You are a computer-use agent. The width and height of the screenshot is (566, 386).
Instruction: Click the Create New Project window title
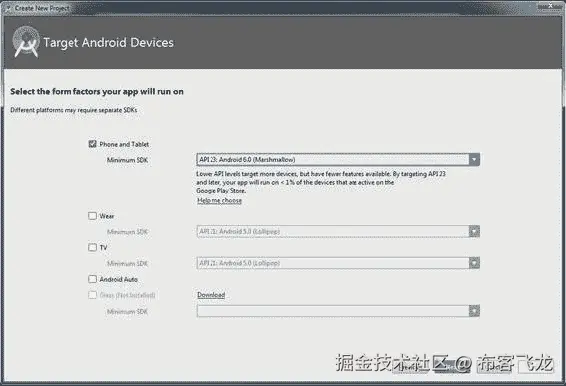pyautogui.click(x=42, y=8)
